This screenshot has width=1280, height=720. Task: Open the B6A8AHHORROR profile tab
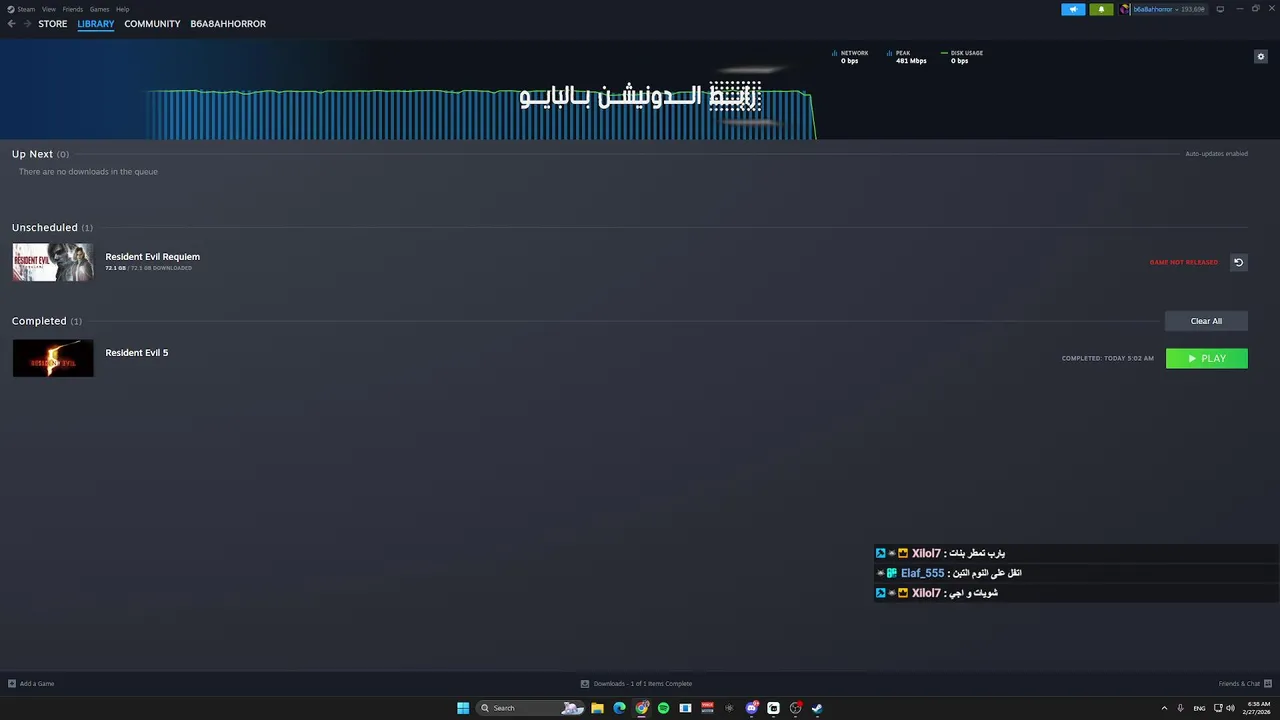click(x=228, y=24)
